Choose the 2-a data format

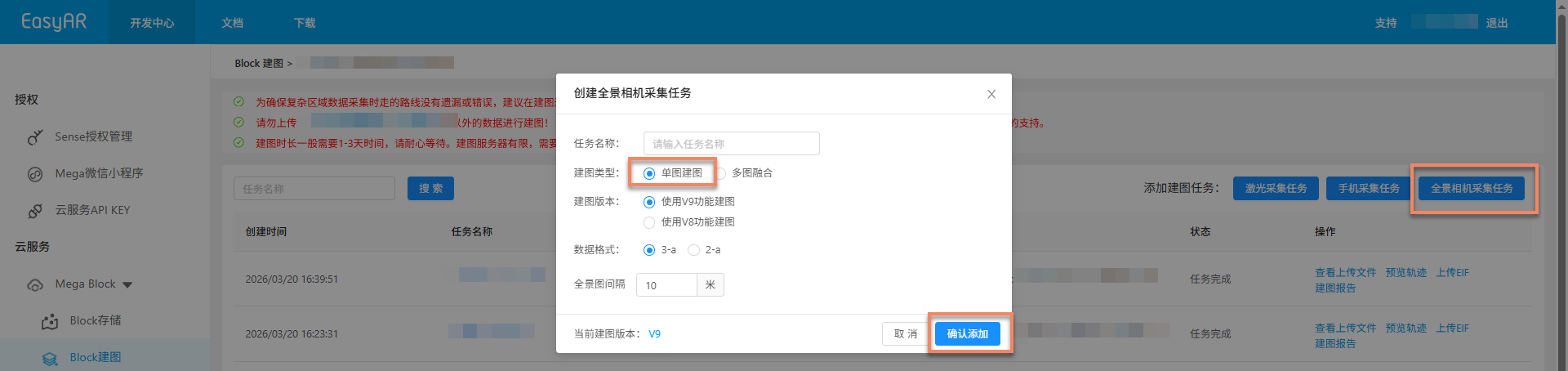[x=693, y=250]
